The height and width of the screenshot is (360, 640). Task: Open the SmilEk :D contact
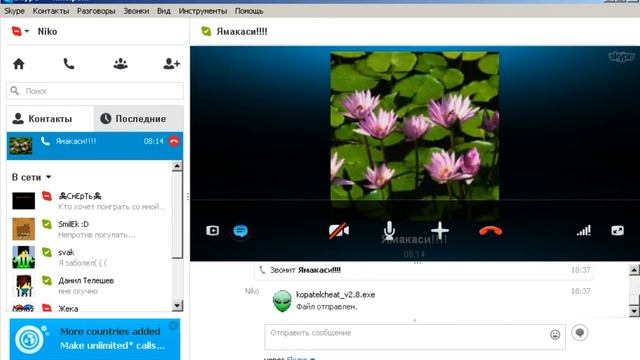(x=91, y=229)
